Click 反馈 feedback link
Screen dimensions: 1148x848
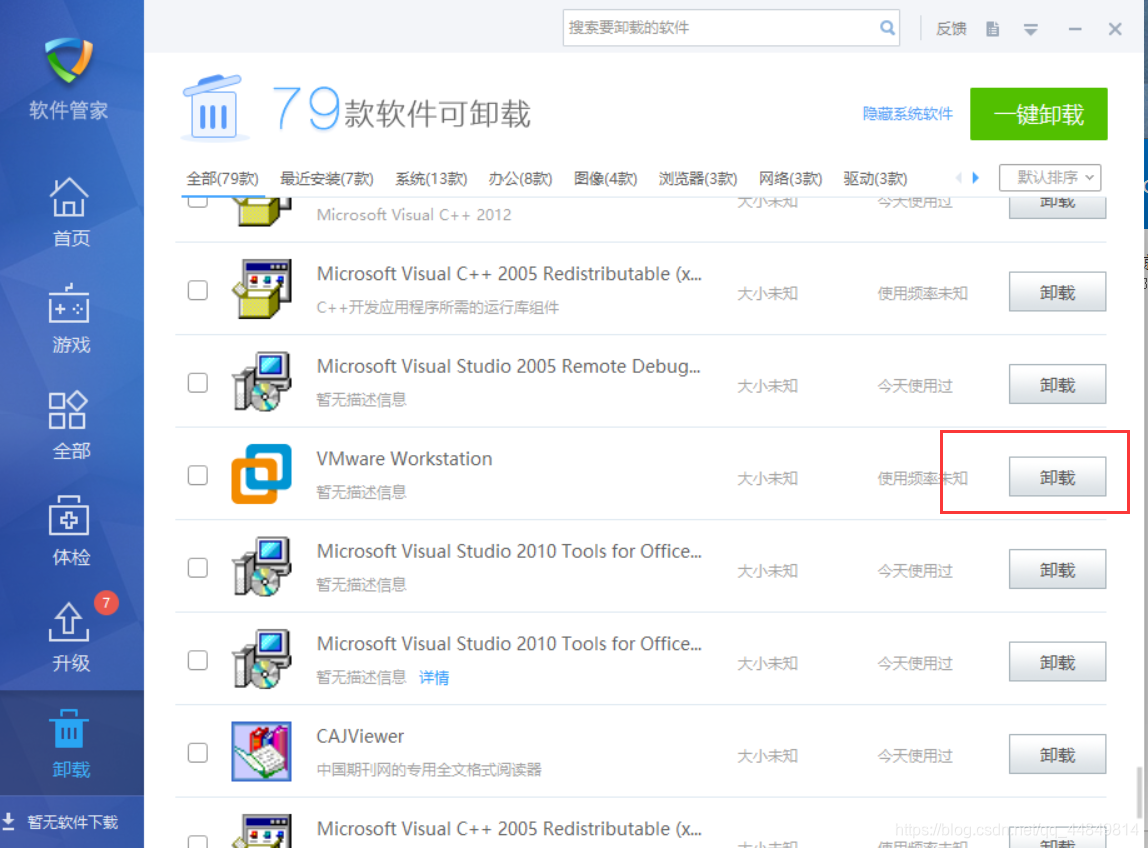coord(951,29)
